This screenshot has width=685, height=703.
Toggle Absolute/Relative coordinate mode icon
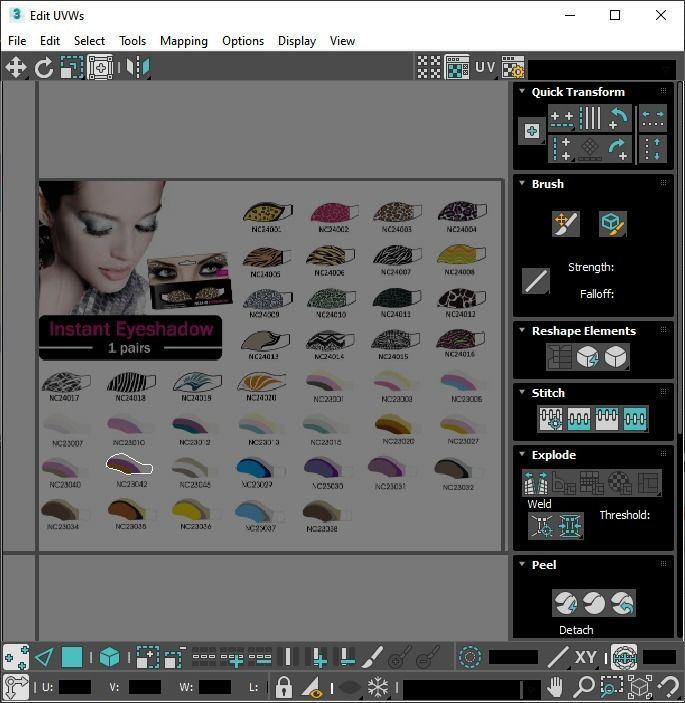tap(16, 687)
